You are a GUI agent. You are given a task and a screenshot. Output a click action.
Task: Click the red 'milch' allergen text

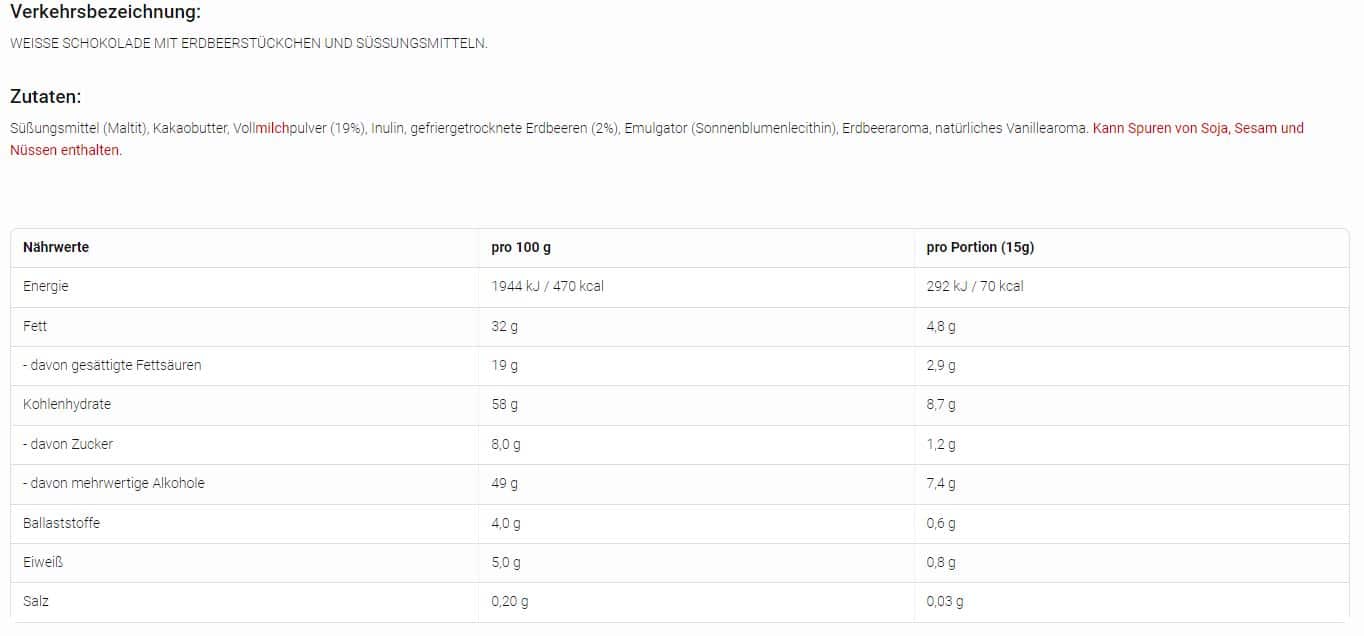[x=273, y=128]
